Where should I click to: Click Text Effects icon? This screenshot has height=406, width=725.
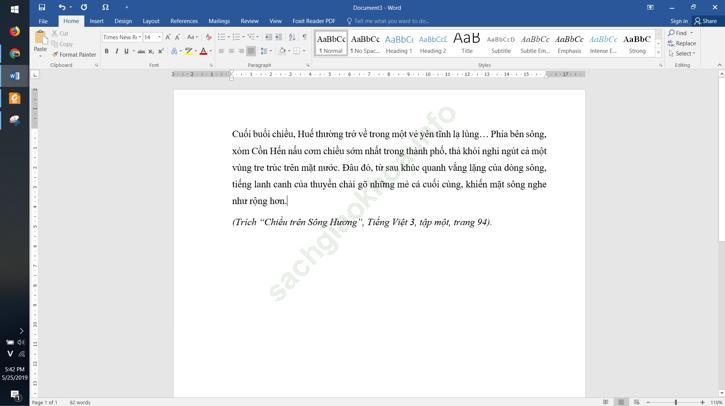tap(174, 51)
